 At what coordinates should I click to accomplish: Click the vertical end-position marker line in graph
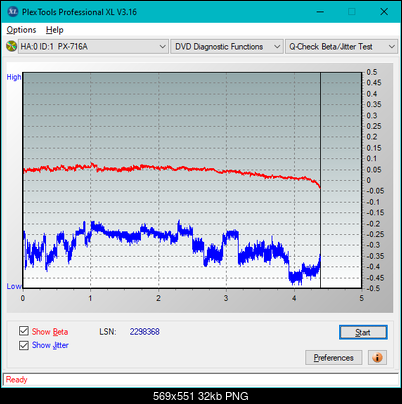point(320,180)
